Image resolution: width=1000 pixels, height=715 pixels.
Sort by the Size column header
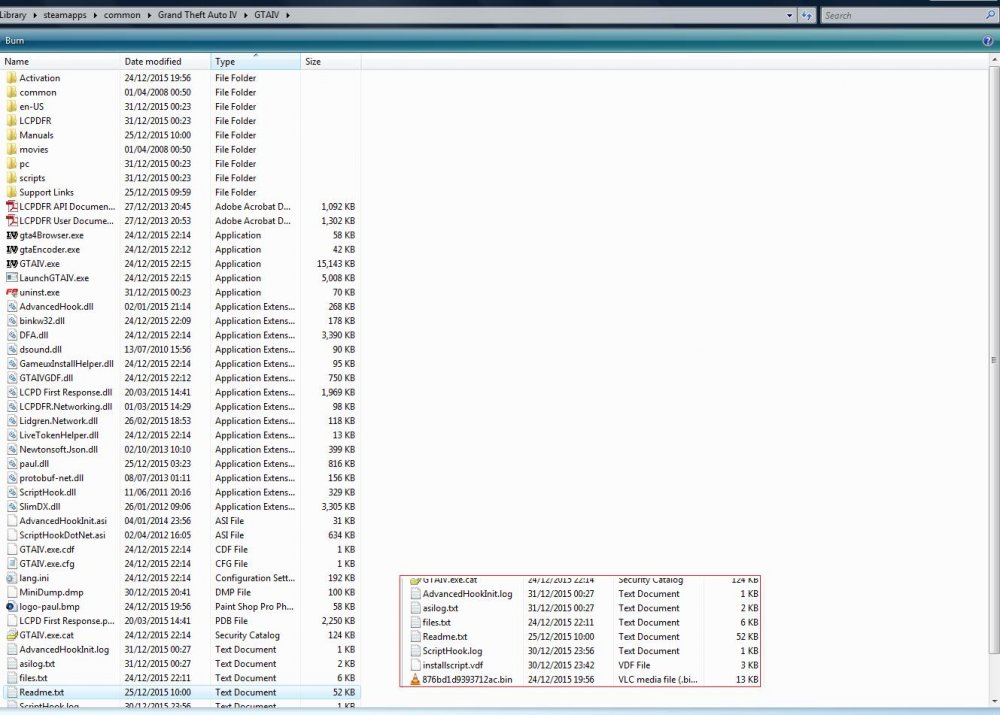(x=330, y=62)
